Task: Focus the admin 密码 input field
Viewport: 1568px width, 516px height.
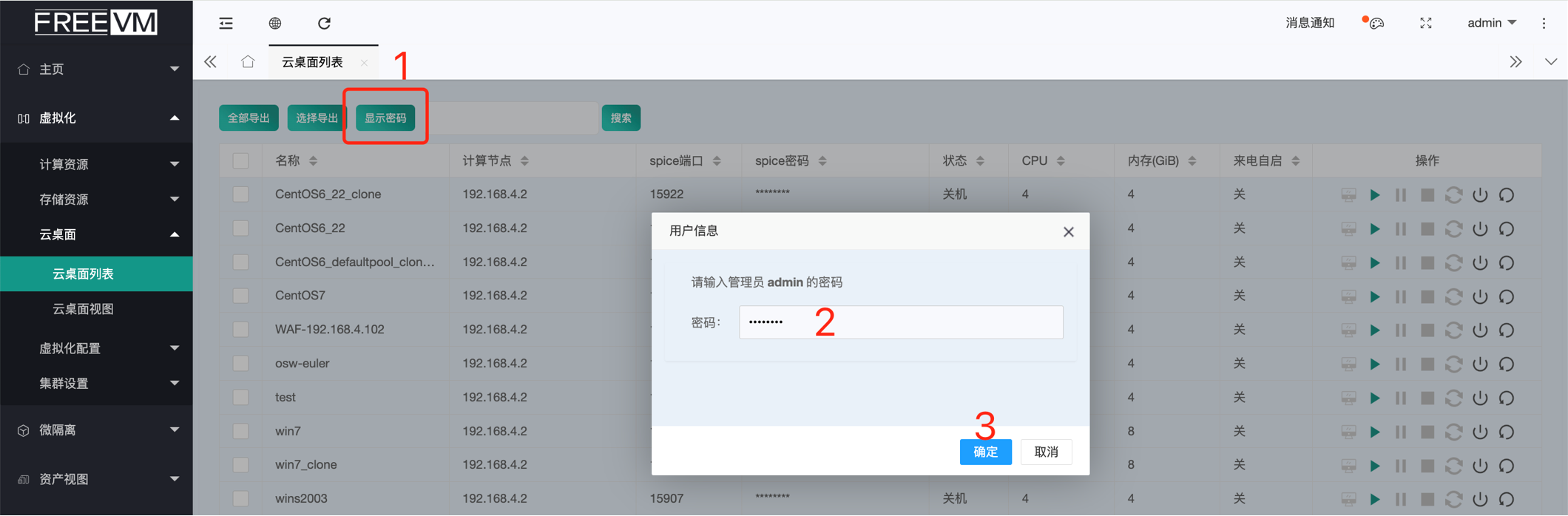Action: click(901, 322)
